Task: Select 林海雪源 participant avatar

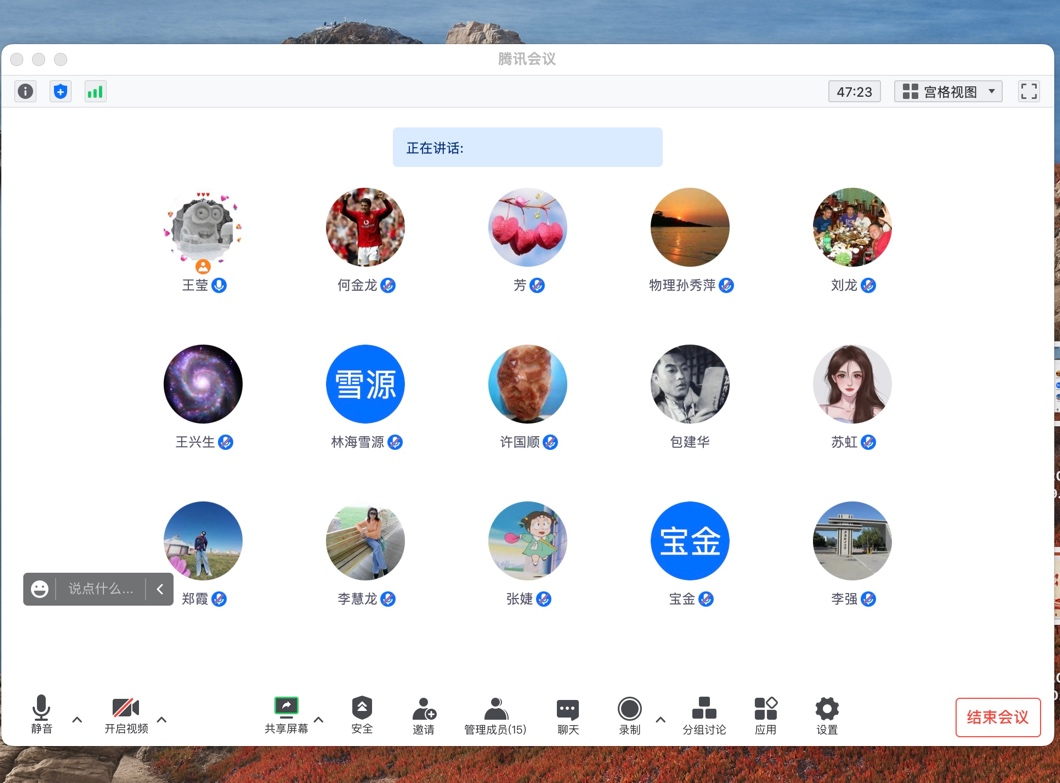Action: point(365,384)
